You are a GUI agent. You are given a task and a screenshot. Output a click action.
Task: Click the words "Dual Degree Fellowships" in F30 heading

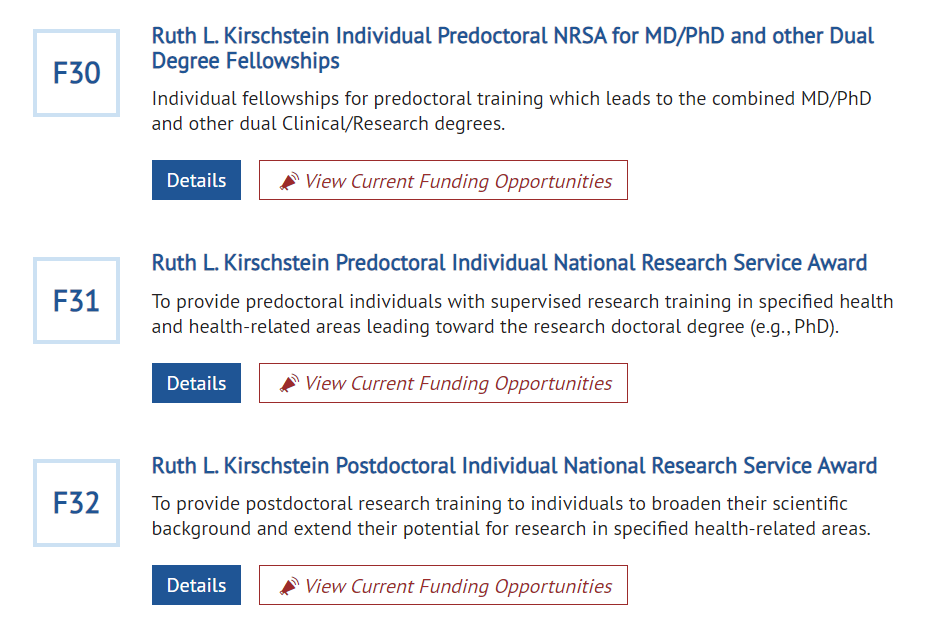(245, 61)
